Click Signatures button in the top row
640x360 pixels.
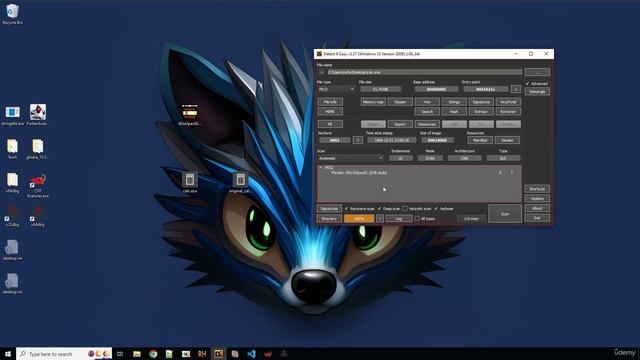tap(481, 102)
